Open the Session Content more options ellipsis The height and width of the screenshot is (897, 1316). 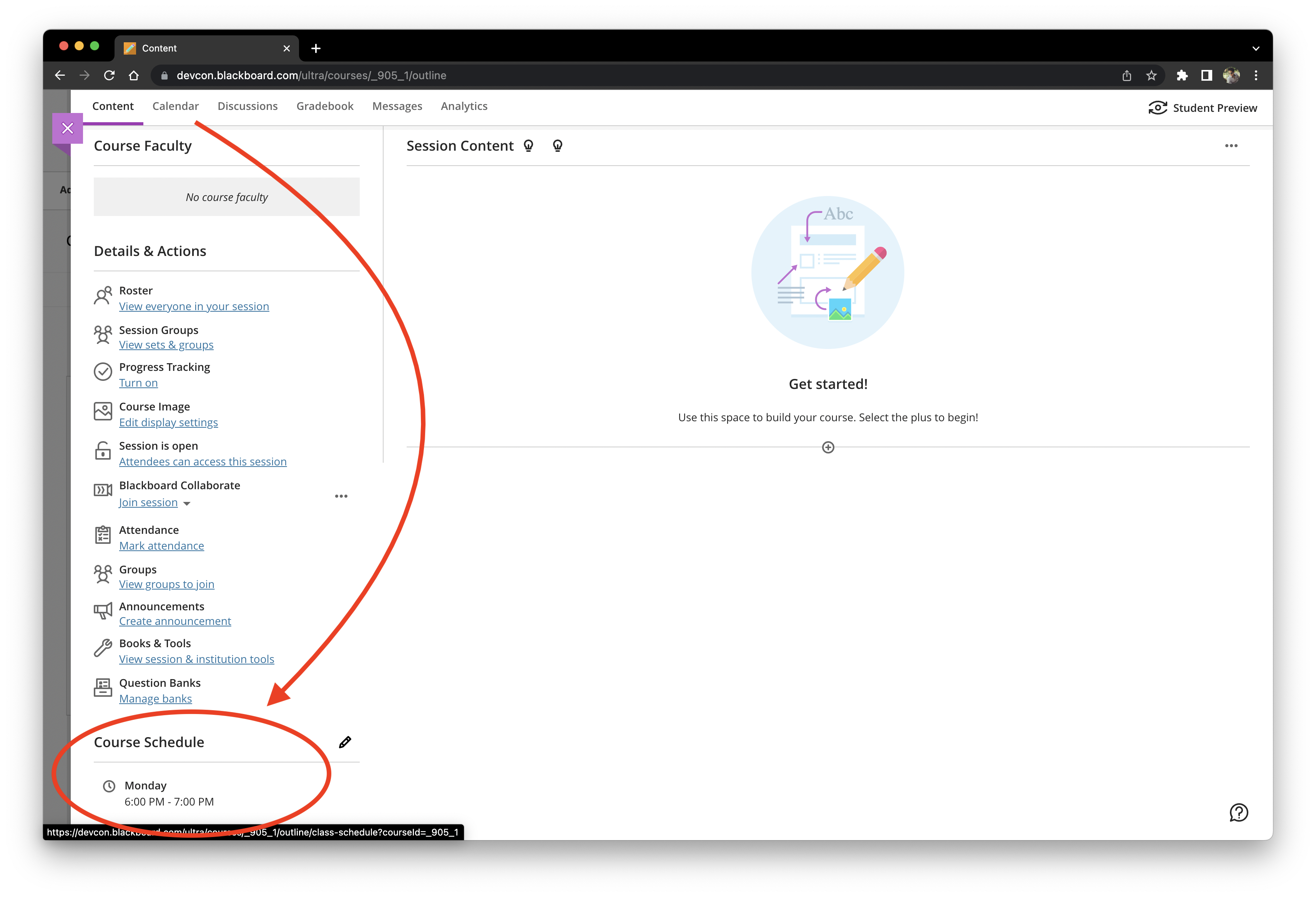[1231, 146]
